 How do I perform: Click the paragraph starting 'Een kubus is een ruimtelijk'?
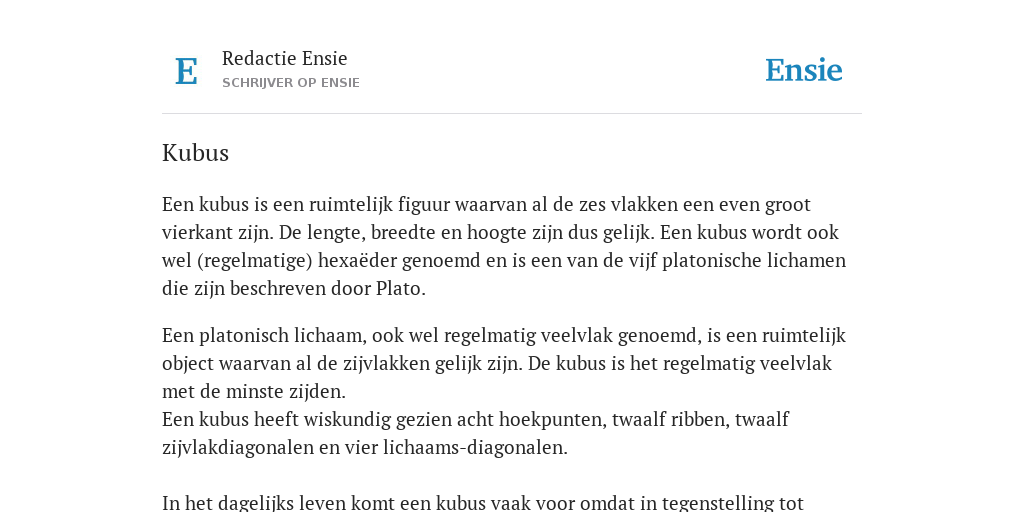click(504, 246)
